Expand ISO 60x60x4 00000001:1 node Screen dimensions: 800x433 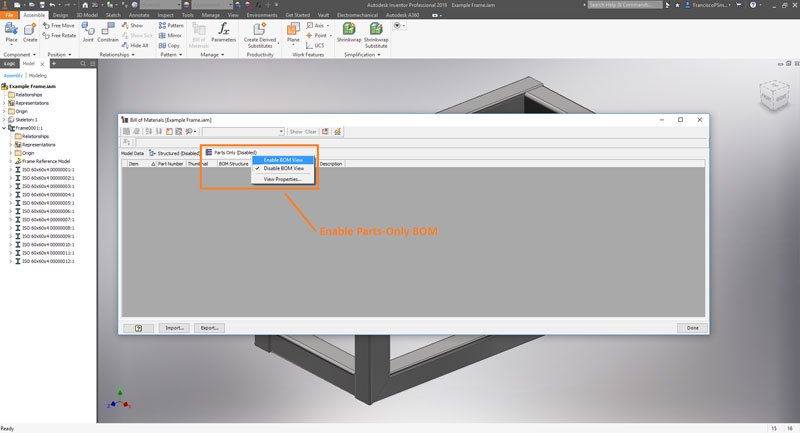tap(11, 169)
